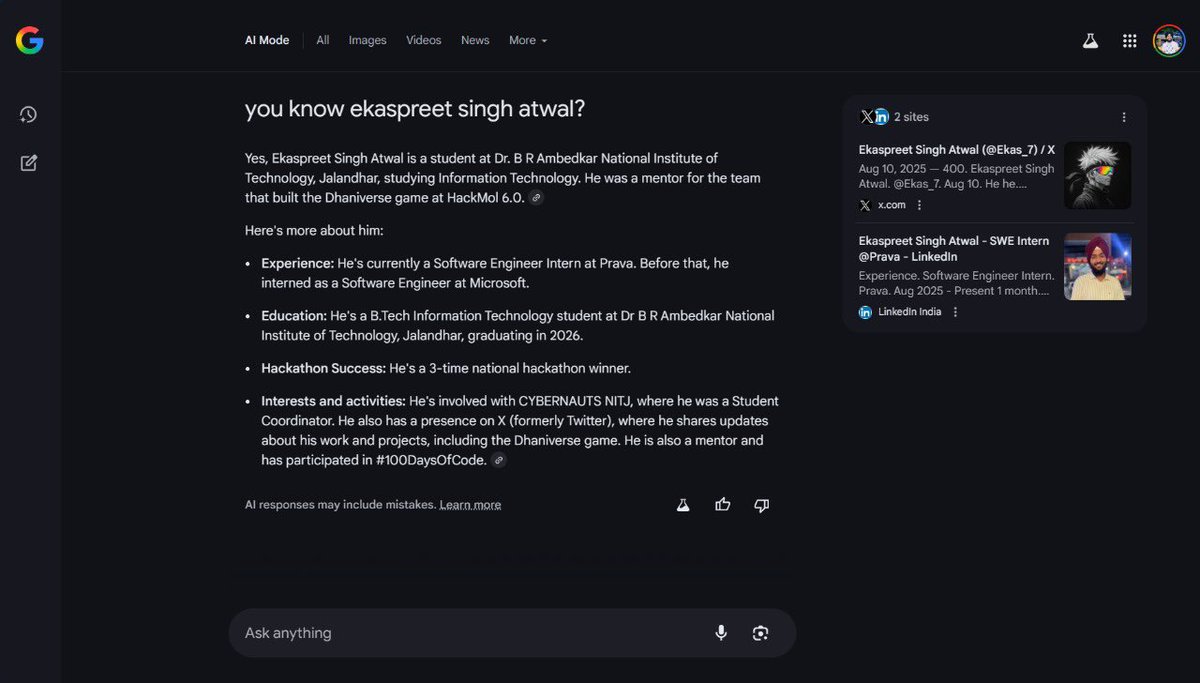Click 'Aug 10, 2025 — 400.' snippet text

(915, 169)
